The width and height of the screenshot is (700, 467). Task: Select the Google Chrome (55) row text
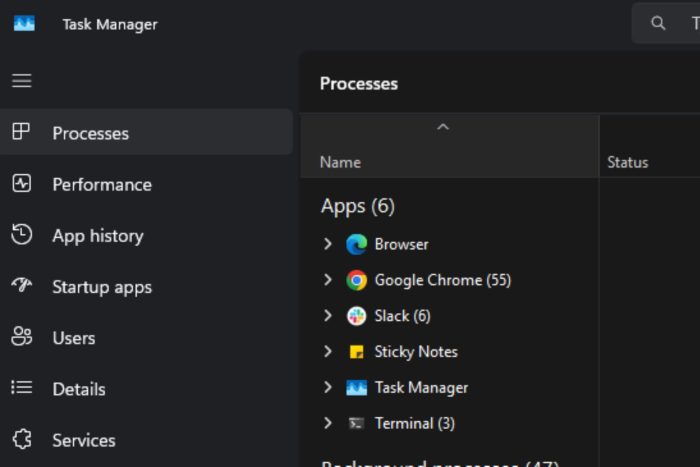443,280
